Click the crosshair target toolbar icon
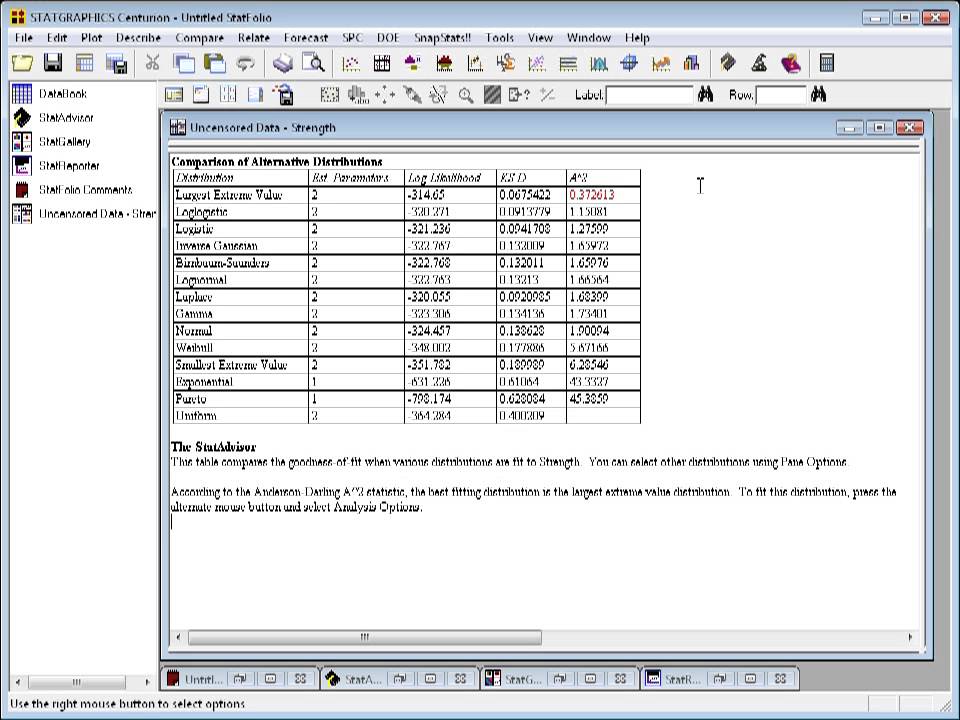960x720 pixels. point(629,63)
